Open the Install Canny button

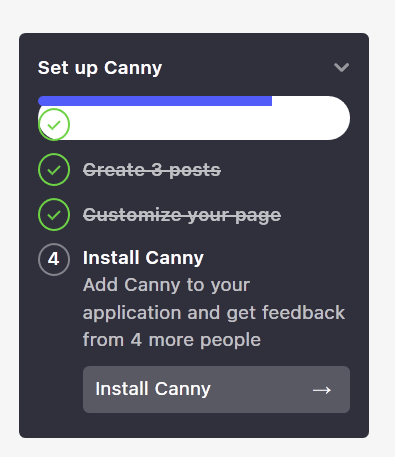[x=216, y=389]
